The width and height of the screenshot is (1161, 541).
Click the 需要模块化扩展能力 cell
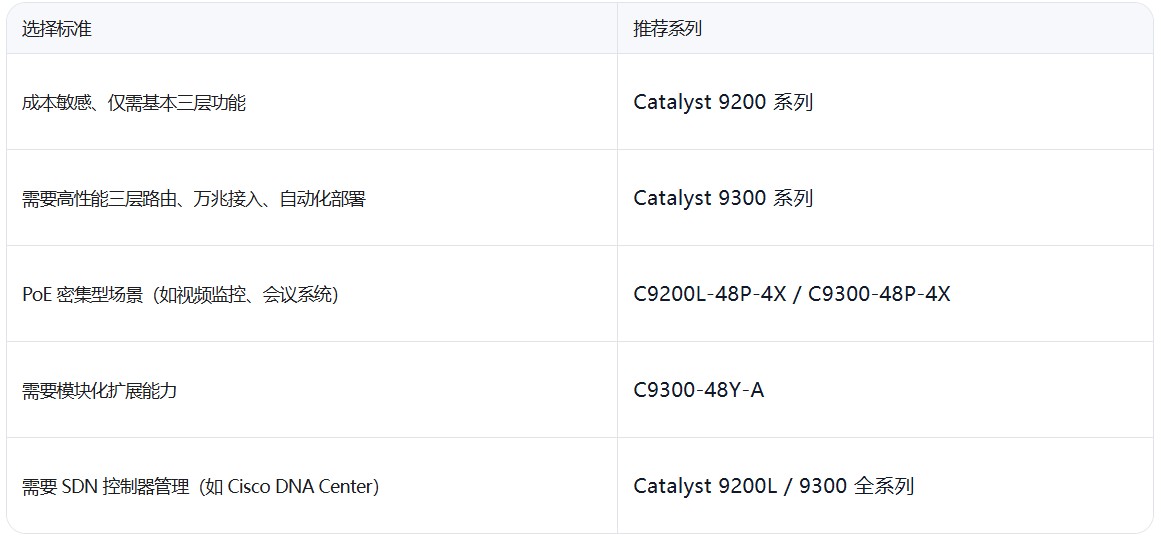point(99,391)
